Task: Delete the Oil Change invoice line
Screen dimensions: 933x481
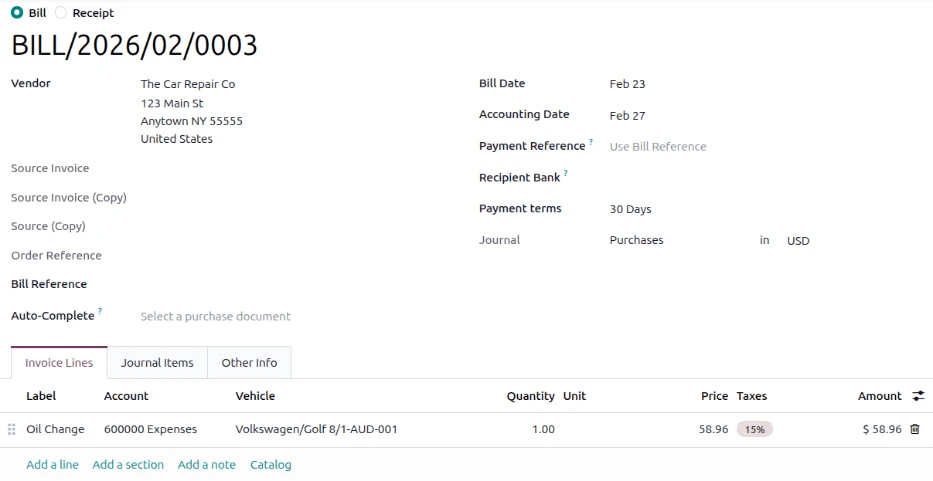Action: pyautogui.click(x=915, y=429)
